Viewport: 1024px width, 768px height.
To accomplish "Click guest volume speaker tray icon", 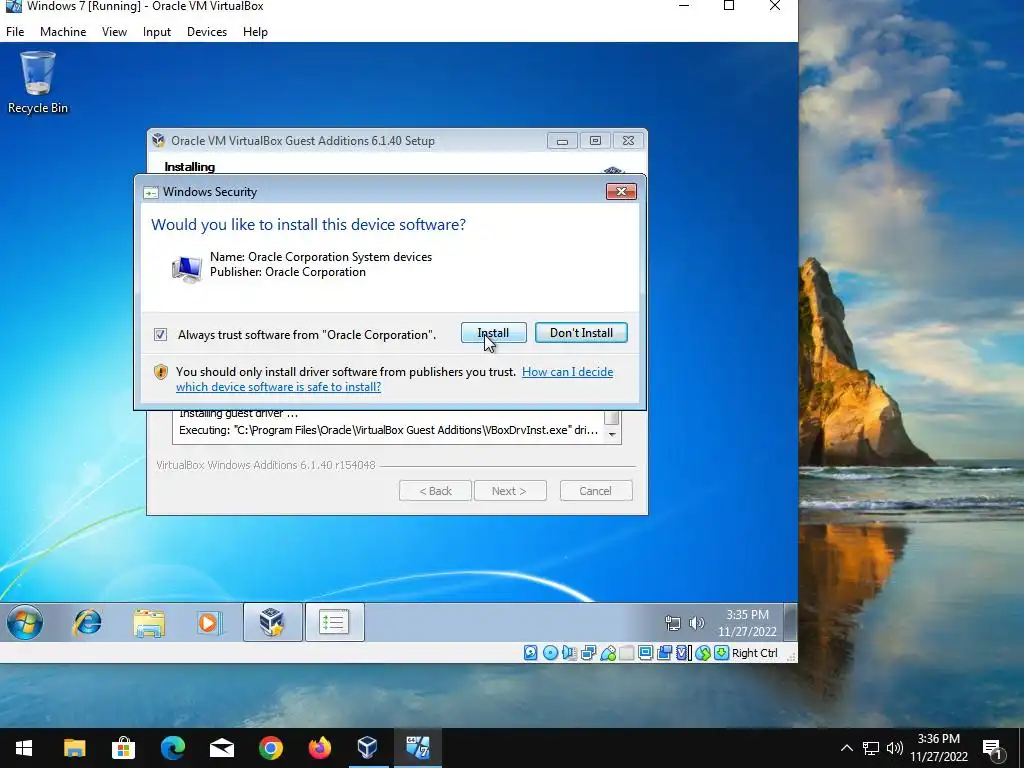I will [x=697, y=623].
